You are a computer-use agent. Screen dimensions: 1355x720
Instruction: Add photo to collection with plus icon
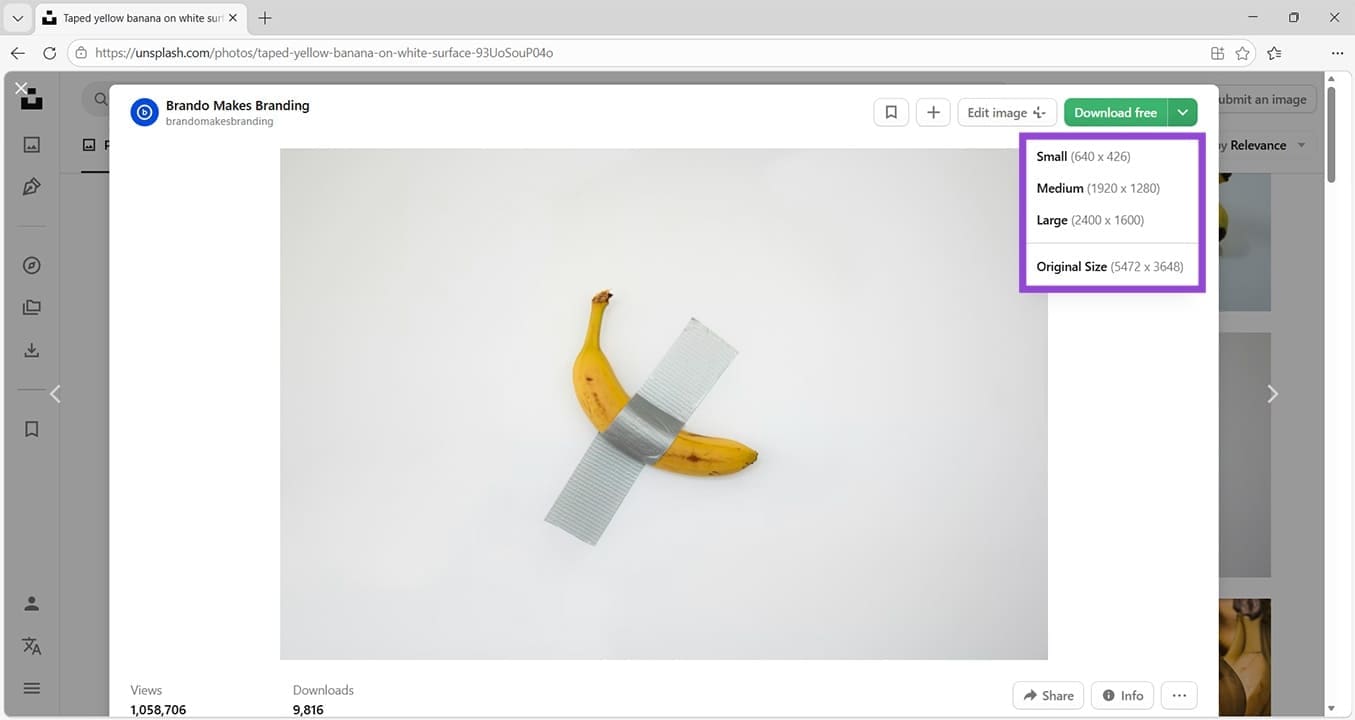pos(933,113)
